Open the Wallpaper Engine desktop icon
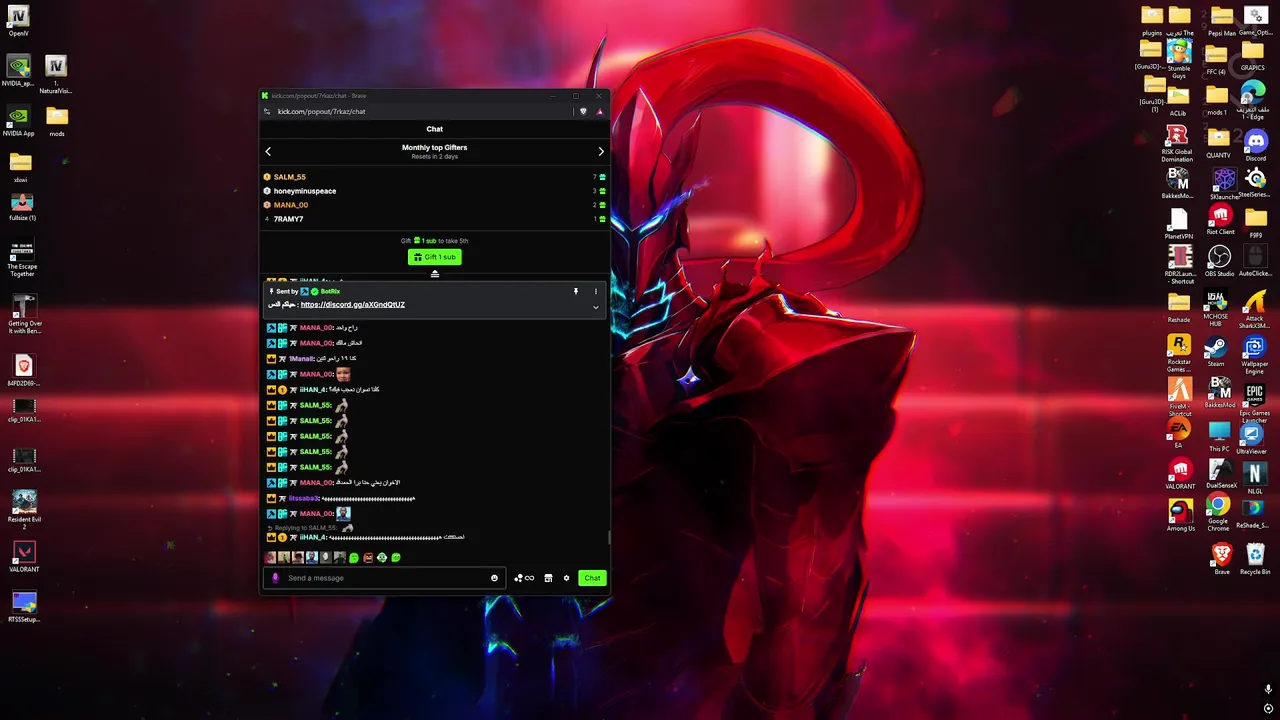The height and width of the screenshot is (720, 1280). coord(1254,356)
